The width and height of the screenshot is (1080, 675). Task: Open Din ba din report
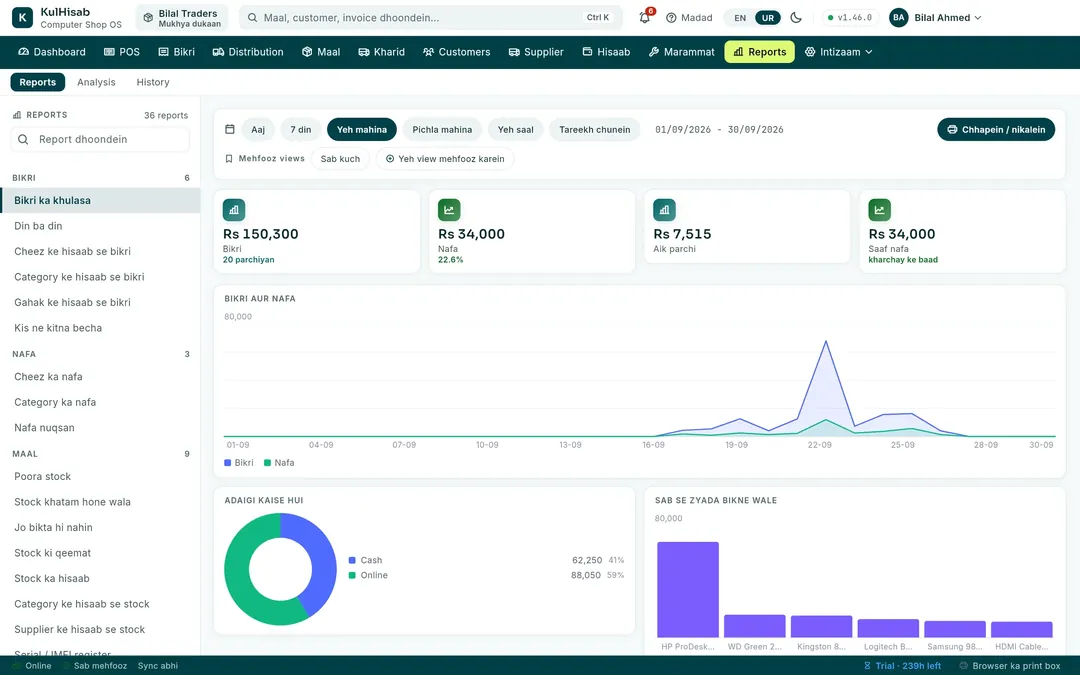pyautogui.click(x=100, y=226)
